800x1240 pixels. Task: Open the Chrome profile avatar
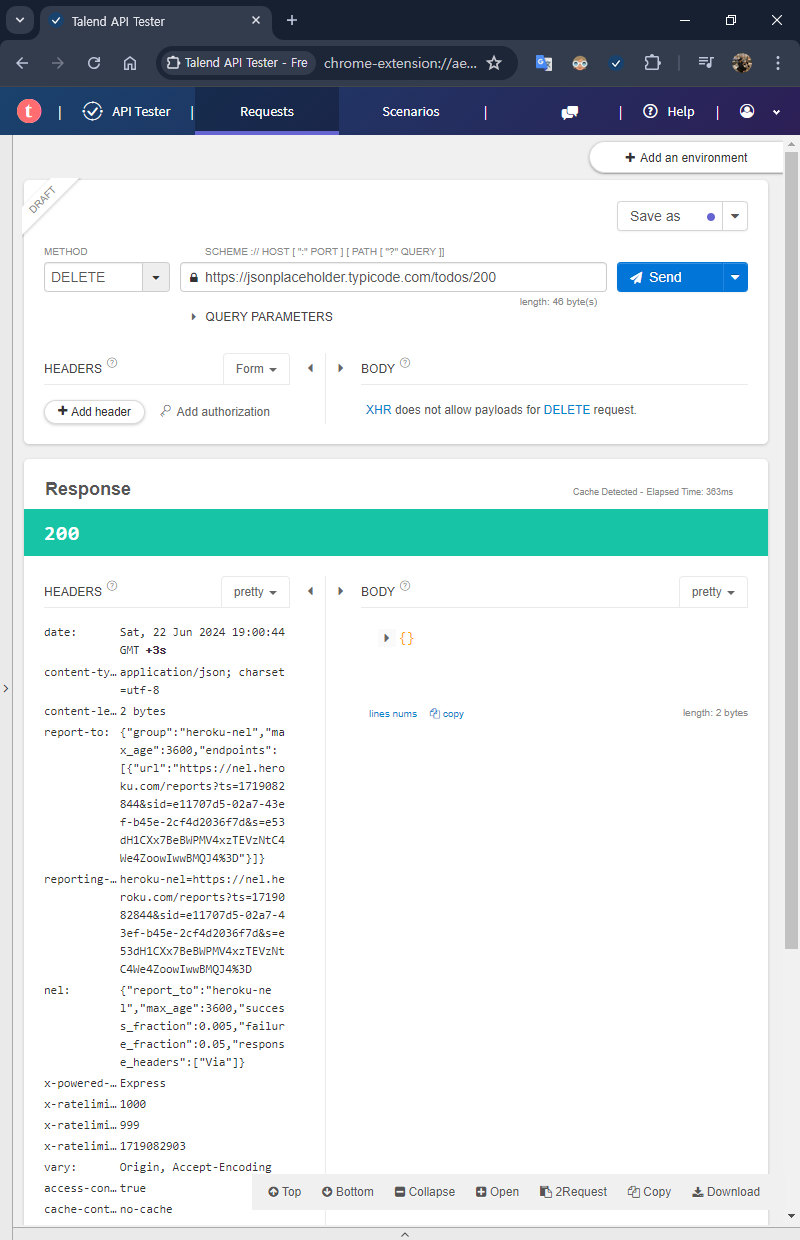coord(742,63)
